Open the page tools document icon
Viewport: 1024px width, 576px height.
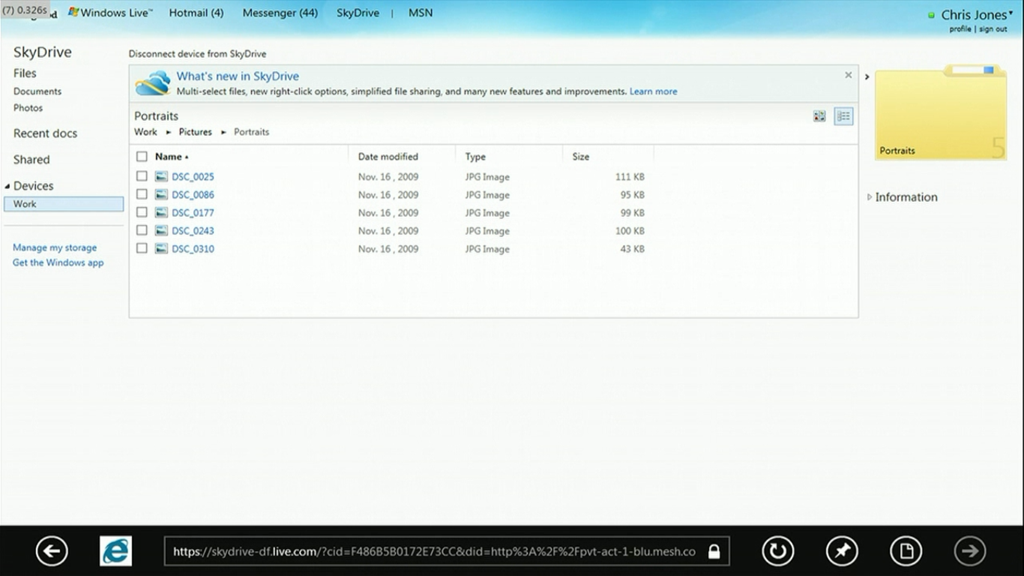point(906,551)
